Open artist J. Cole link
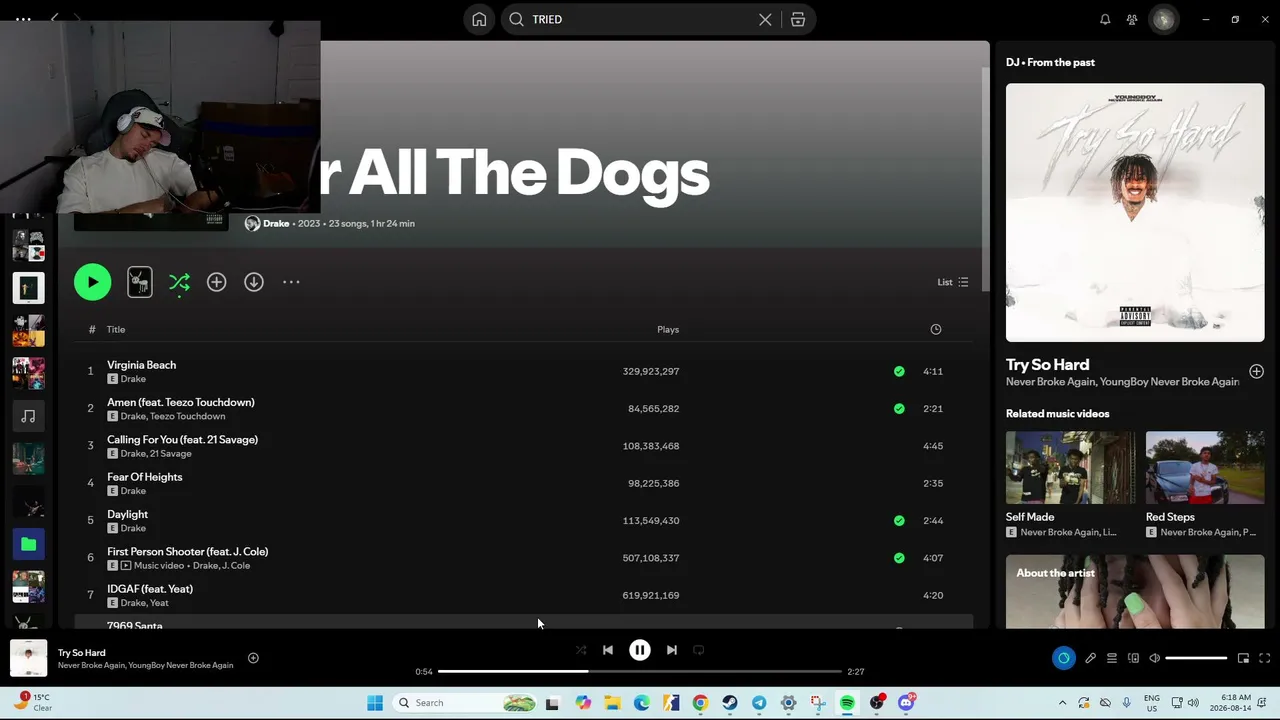 [235, 566]
